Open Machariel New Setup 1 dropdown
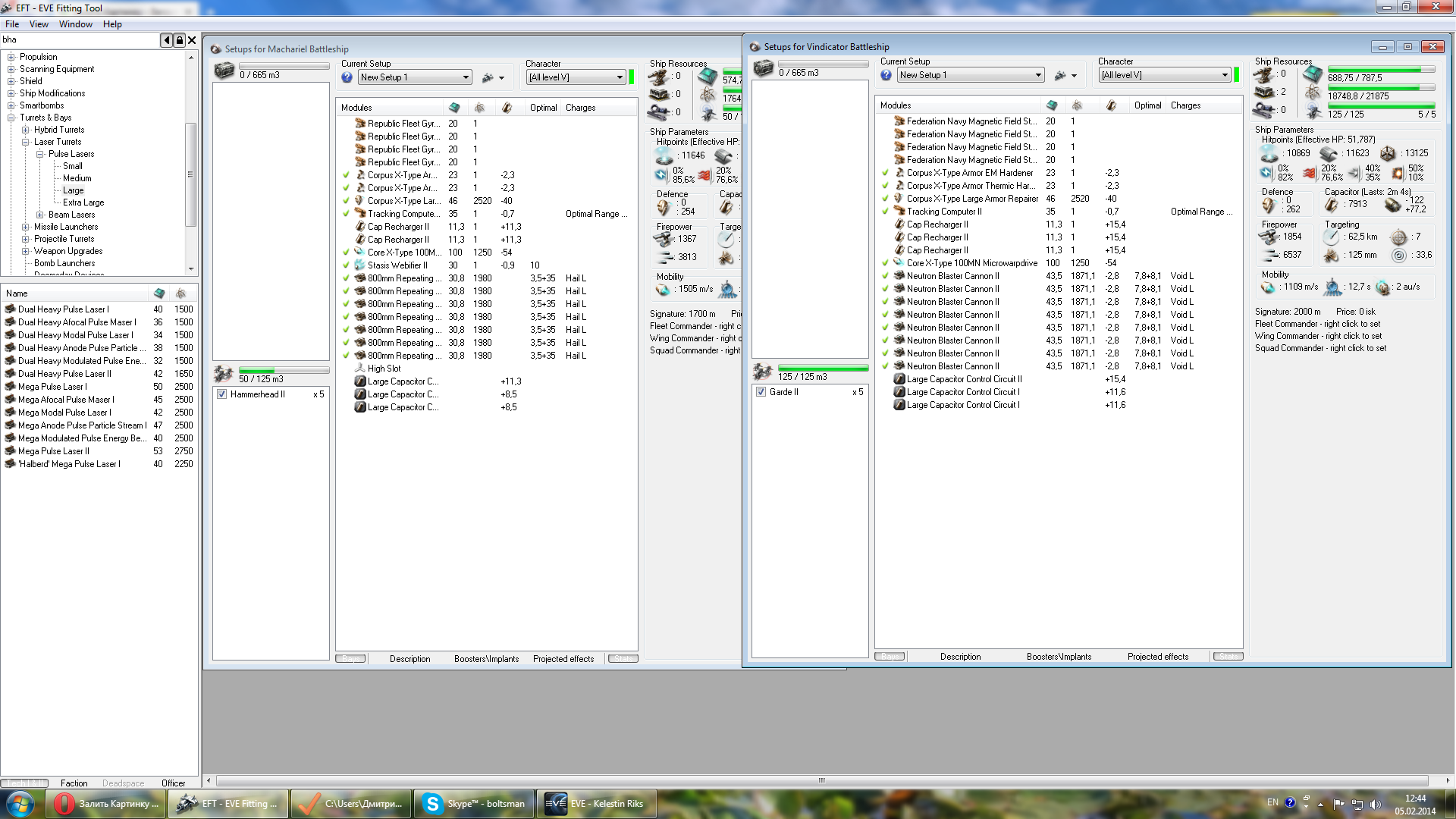The image size is (1456, 819). pyautogui.click(x=414, y=77)
